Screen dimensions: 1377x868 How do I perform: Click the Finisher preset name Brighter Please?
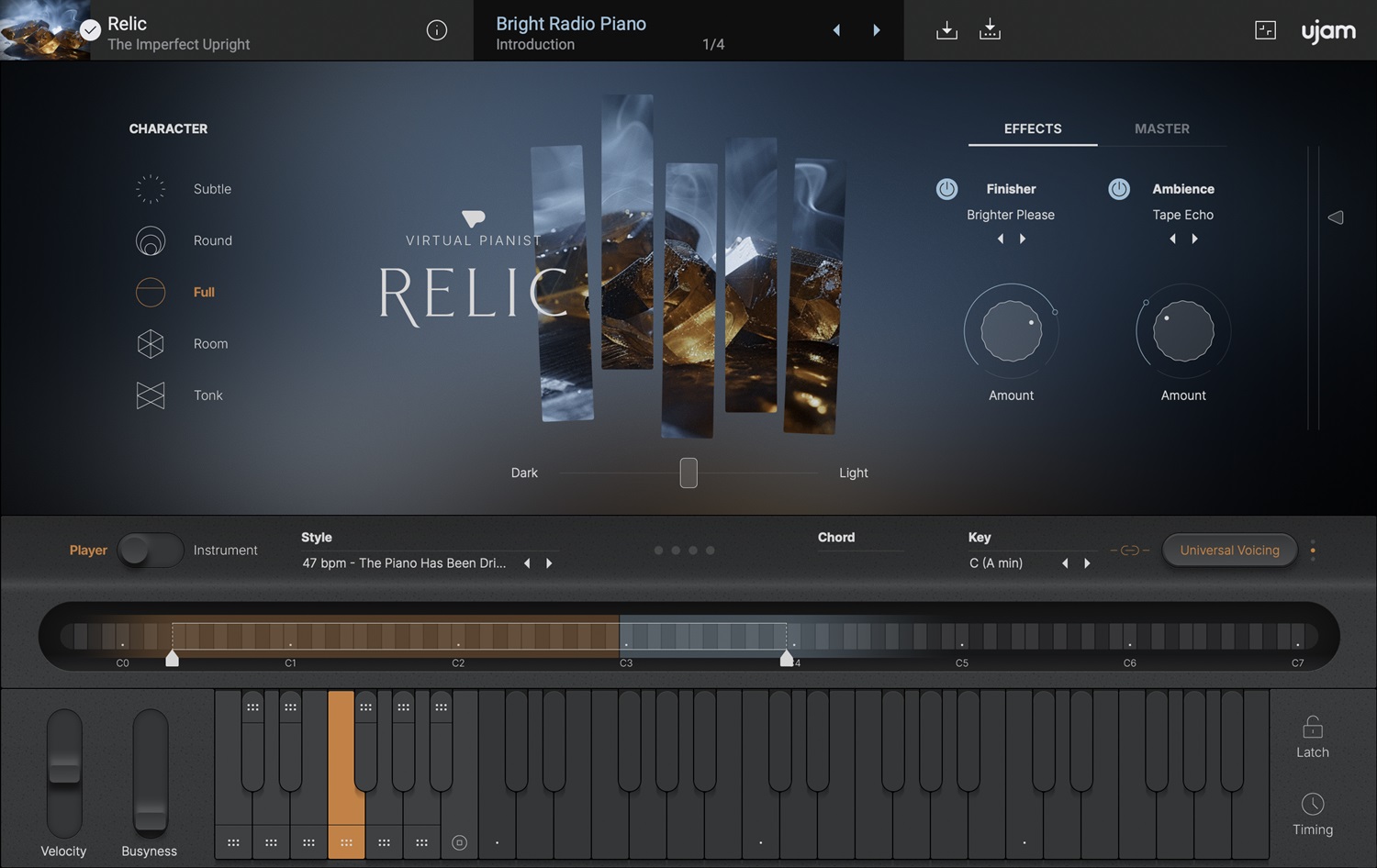point(1011,215)
